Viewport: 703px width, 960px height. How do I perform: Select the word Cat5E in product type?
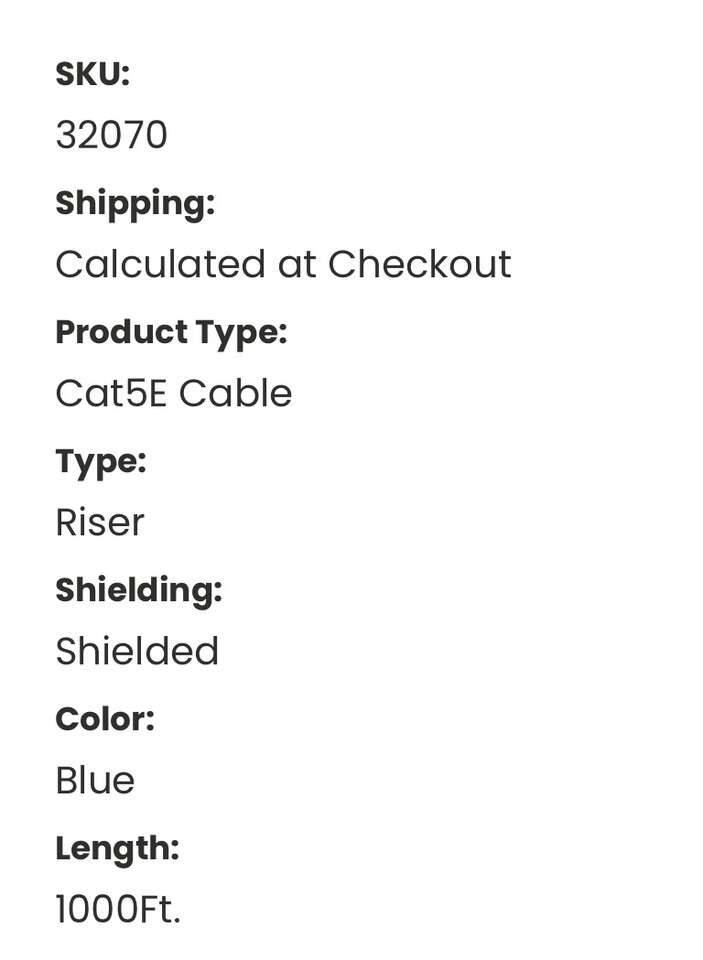tap(111, 393)
